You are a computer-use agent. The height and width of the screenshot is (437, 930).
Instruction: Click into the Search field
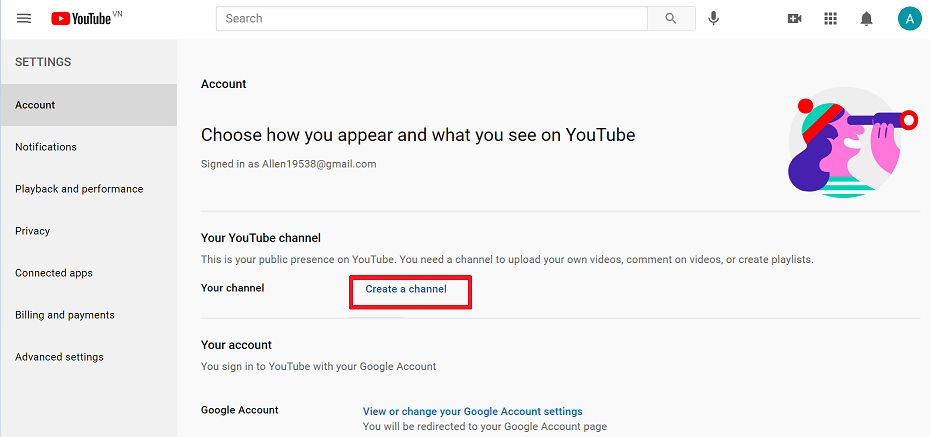(x=432, y=18)
